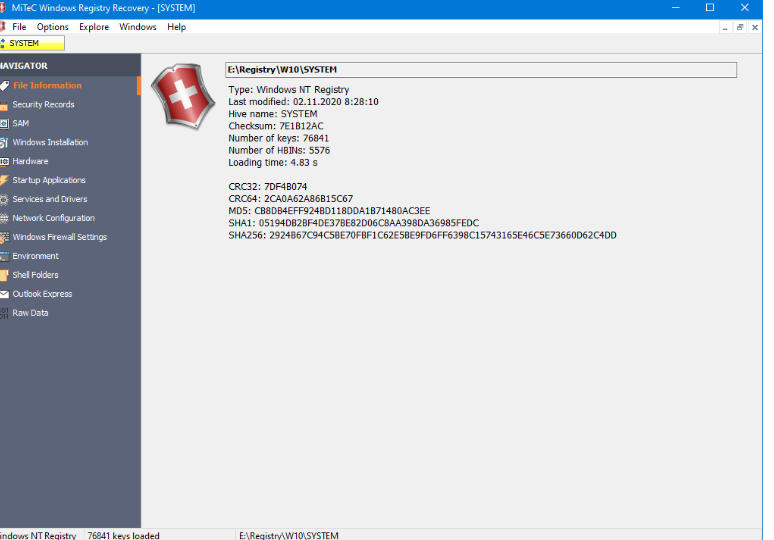Open the Help menu
Viewport: 774px width, 540px height.
pos(177,27)
